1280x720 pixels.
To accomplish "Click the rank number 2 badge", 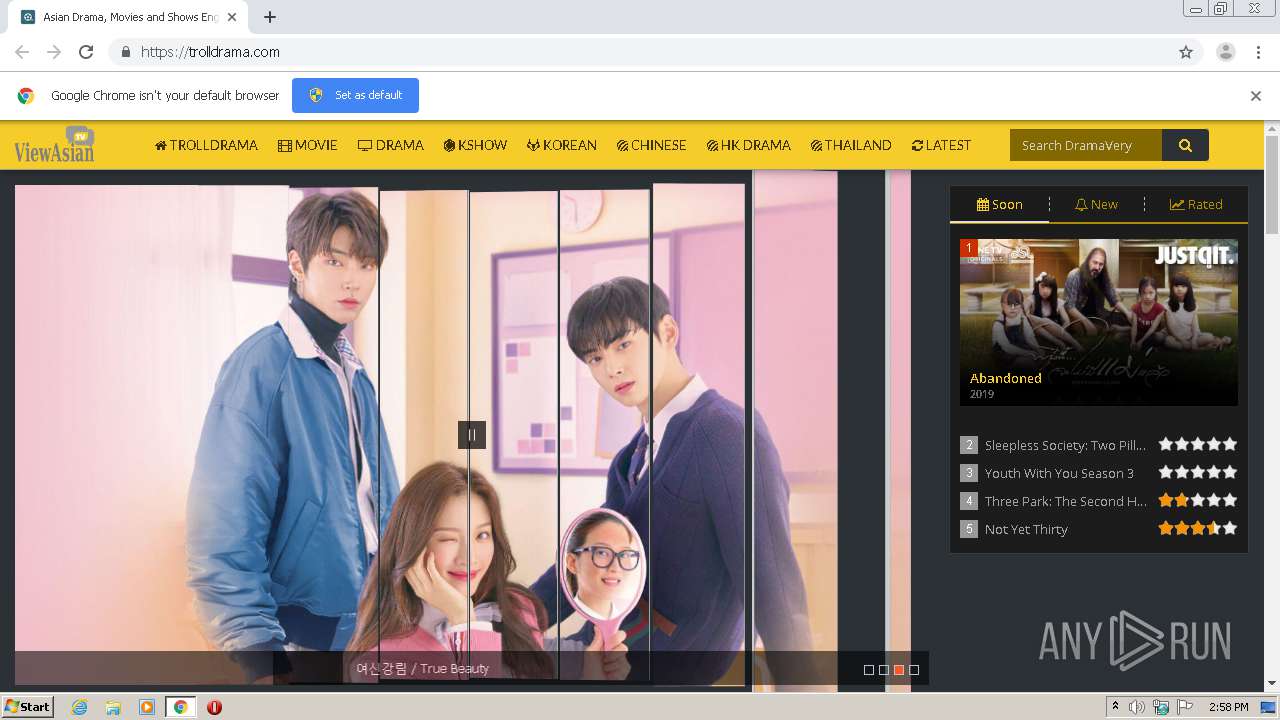I will coord(968,445).
